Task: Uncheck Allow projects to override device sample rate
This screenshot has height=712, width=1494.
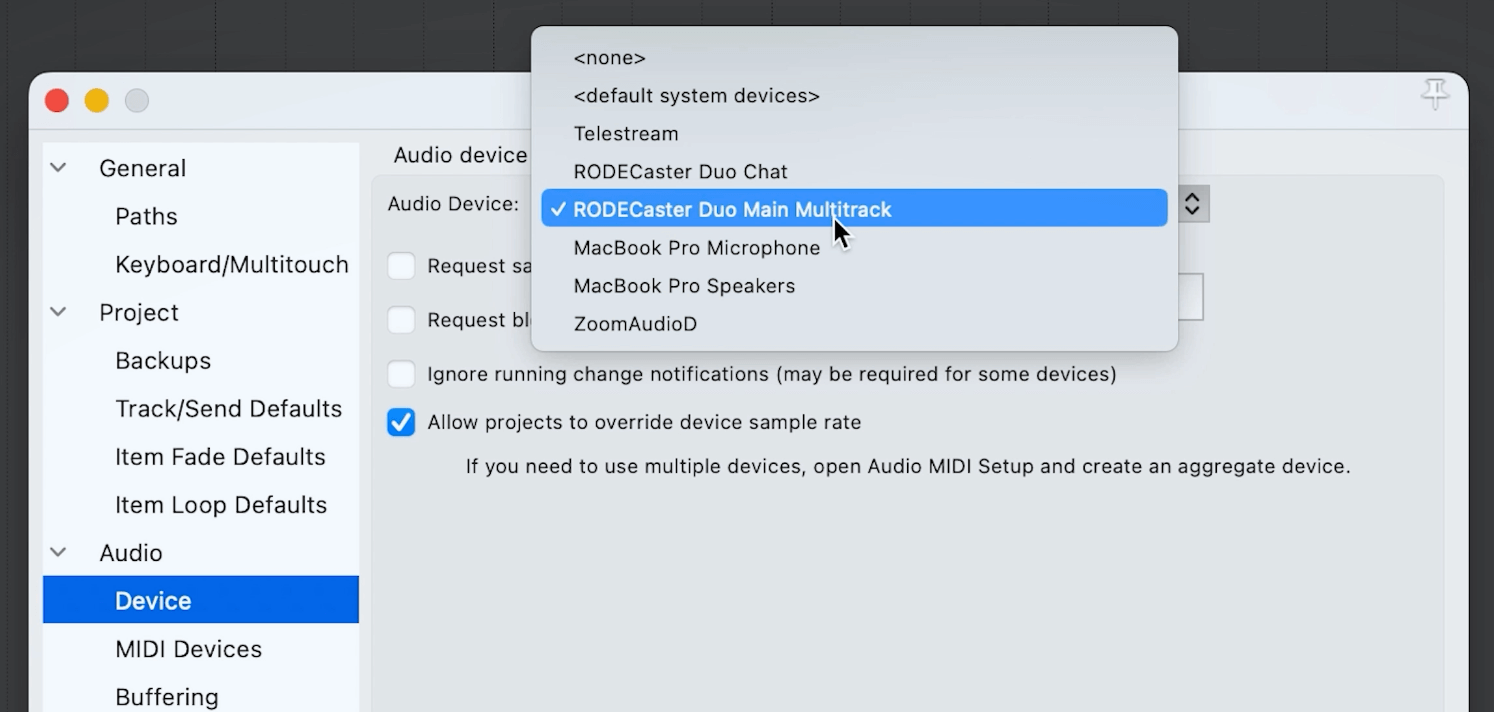Action: pyautogui.click(x=401, y=422)
